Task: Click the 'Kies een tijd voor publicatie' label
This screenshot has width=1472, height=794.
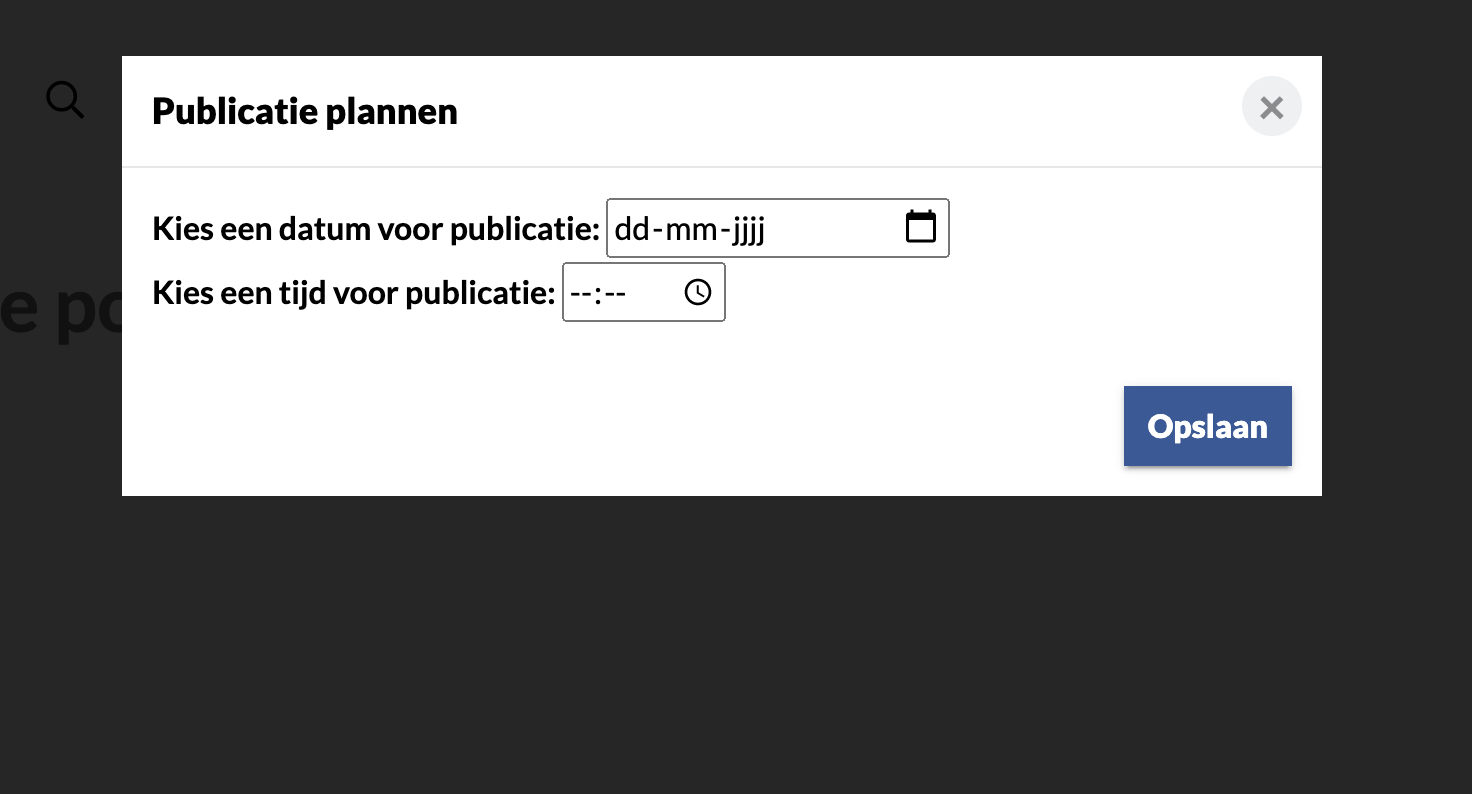Action: (353, 293)
